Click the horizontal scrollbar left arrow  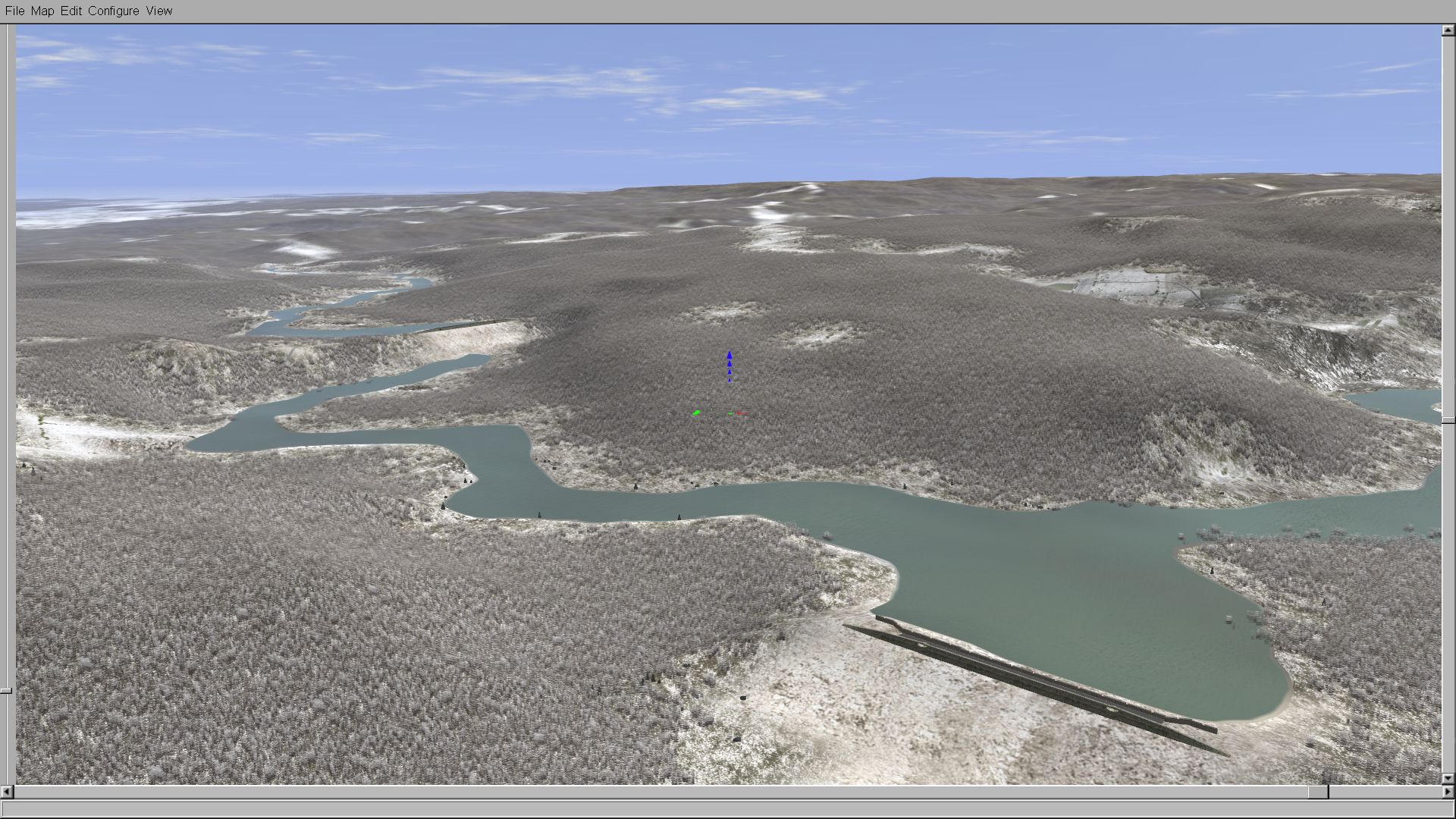[7, 792]
